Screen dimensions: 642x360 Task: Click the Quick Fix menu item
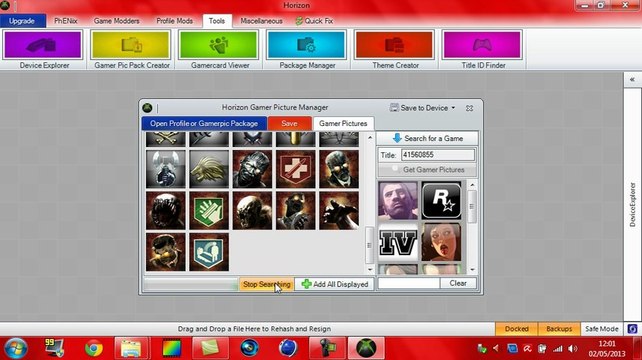click(x=314, y=21)
